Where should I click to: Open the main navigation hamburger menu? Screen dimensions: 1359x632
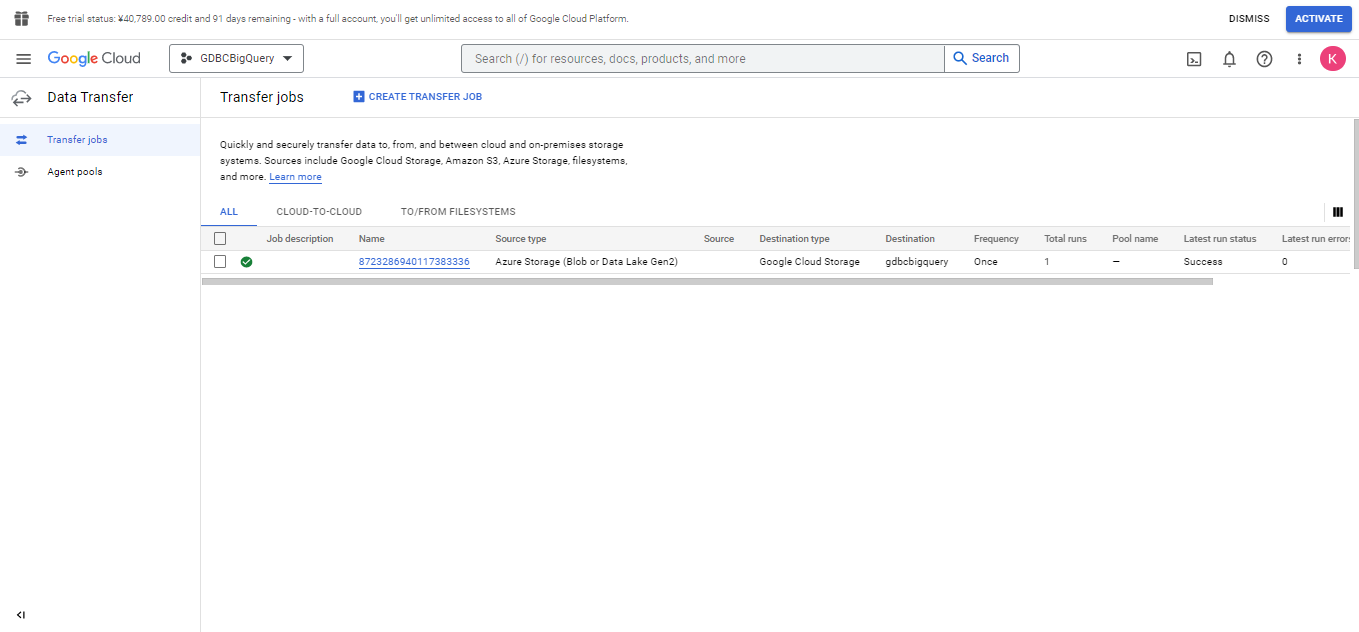(23, 59)
